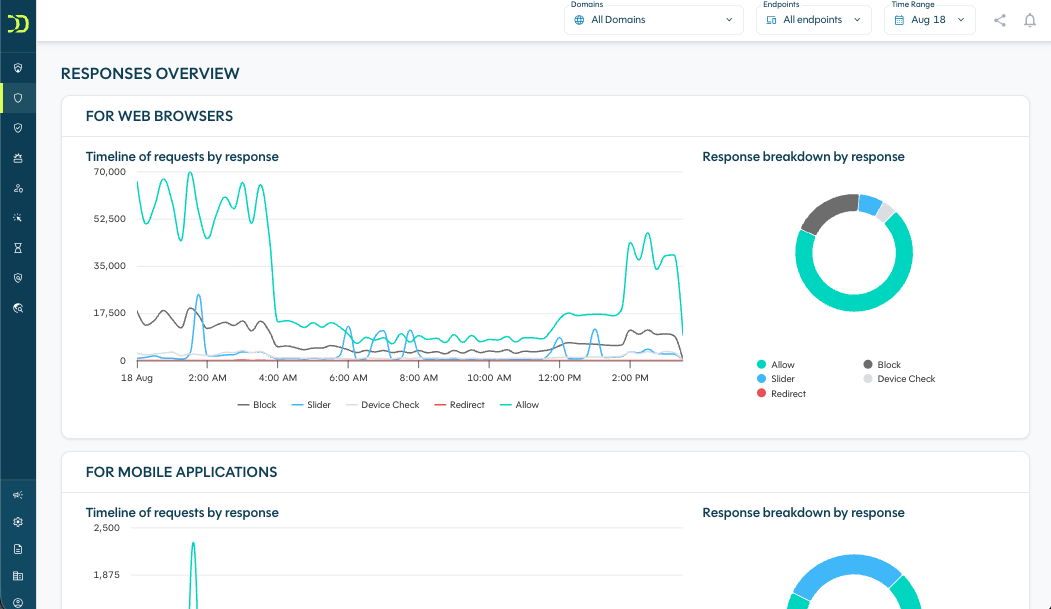Open the settings gear in sidebar
This screenshot has height=609, width=1051.
coord(18,522)
